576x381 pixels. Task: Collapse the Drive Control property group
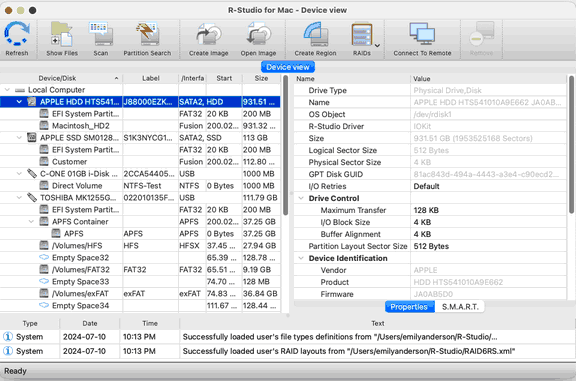(x=301, y=198)
